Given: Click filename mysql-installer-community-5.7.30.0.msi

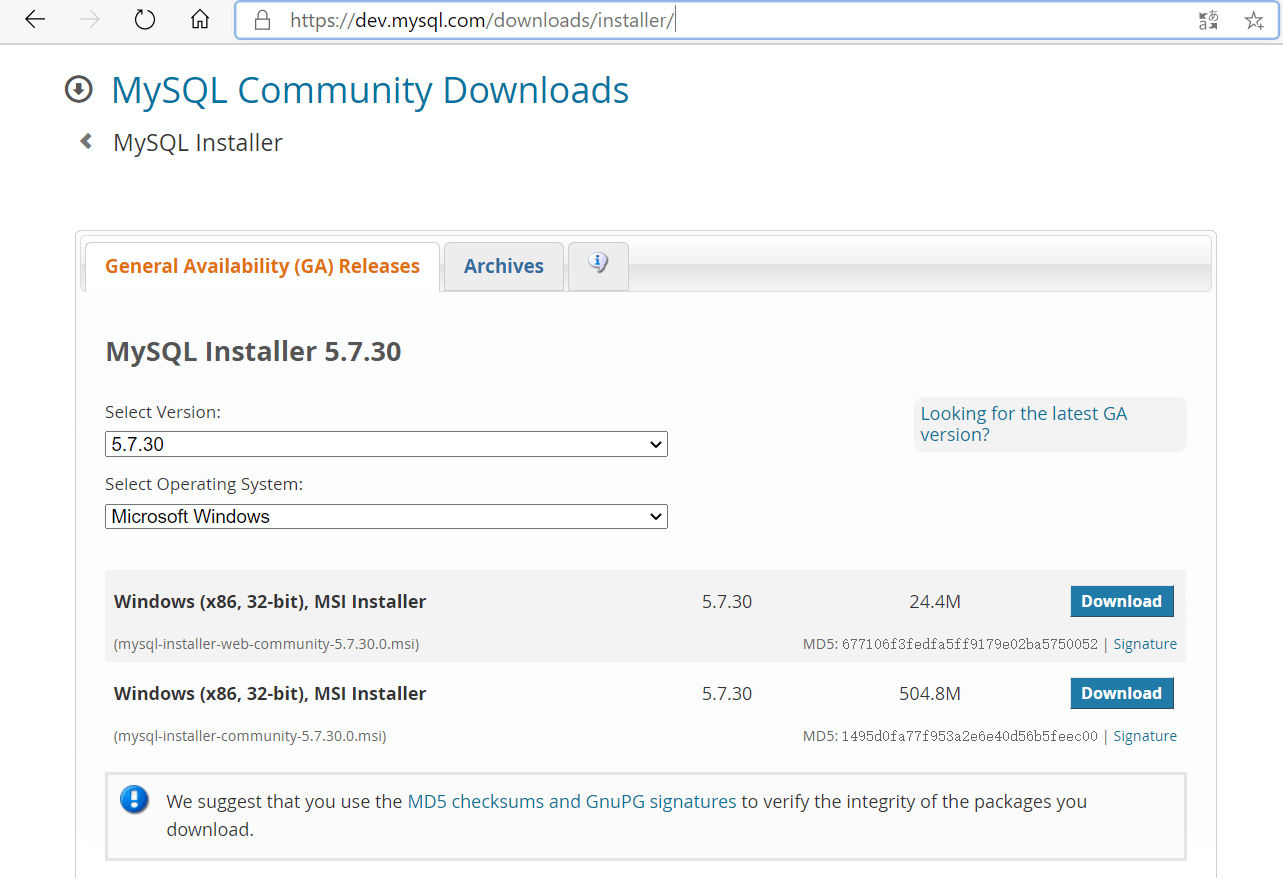Looking at the screenshot, I should point(250,736).
